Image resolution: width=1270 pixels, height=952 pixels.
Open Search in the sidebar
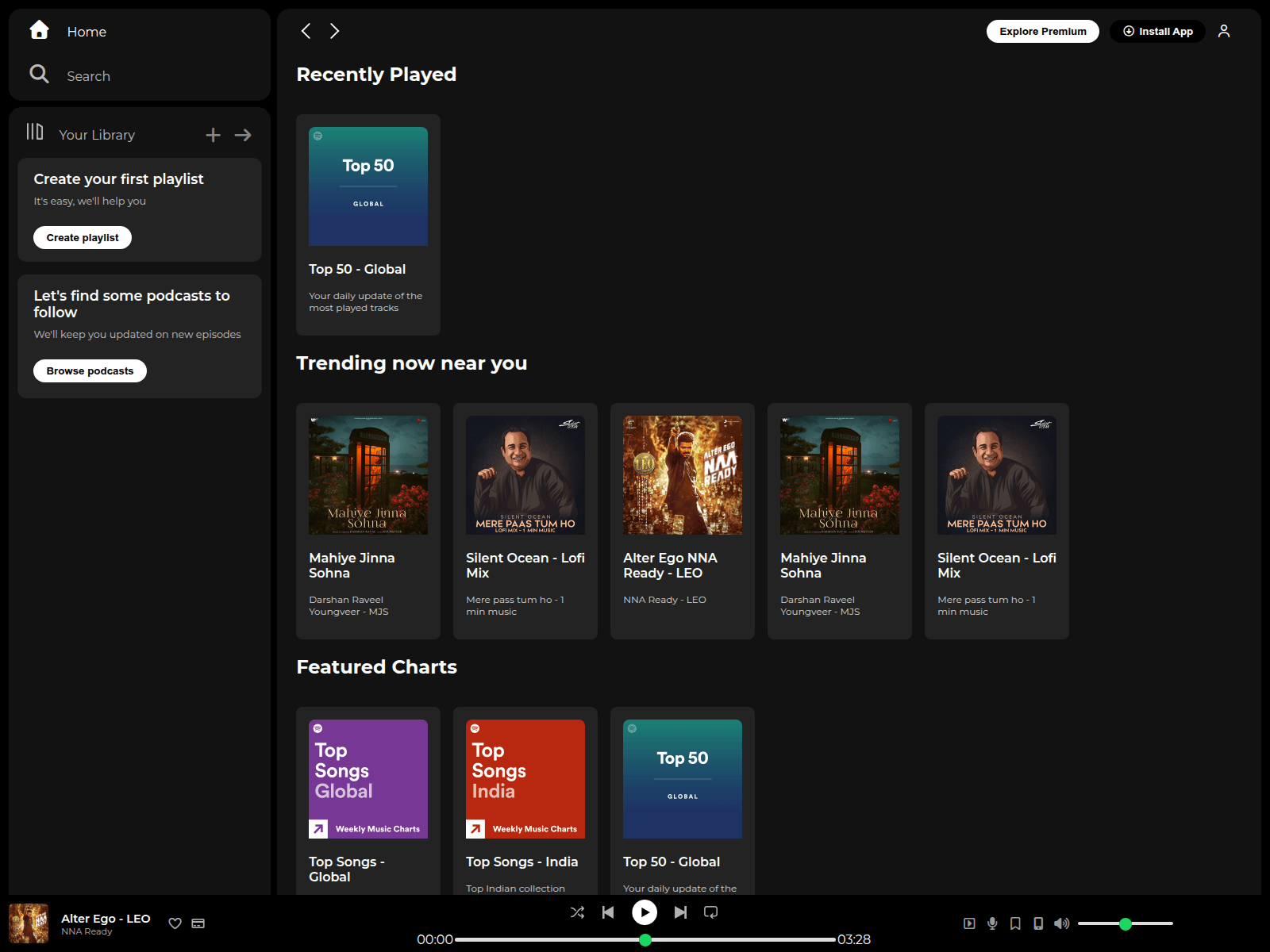pos(70,75)
